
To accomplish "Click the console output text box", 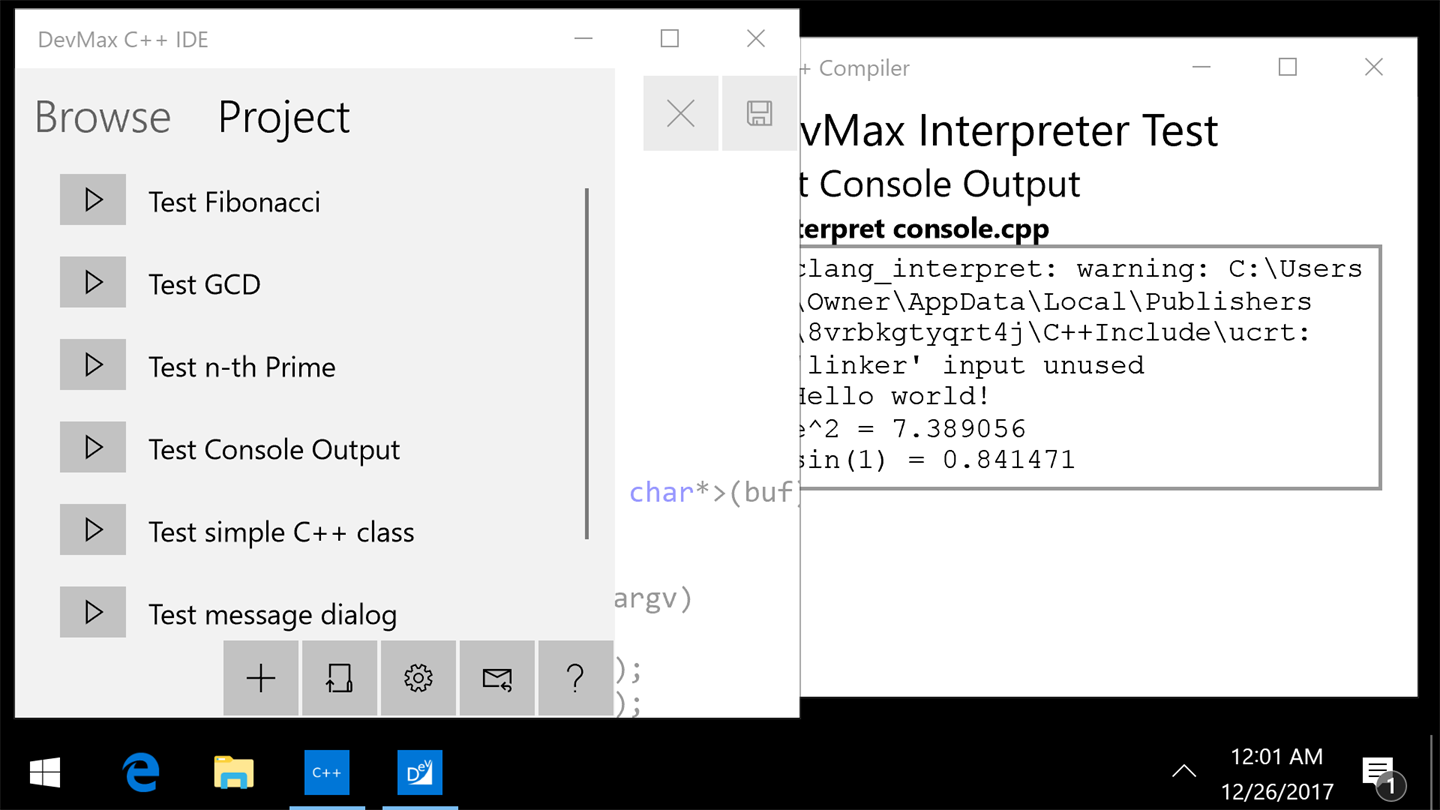I will point(1090,367).
